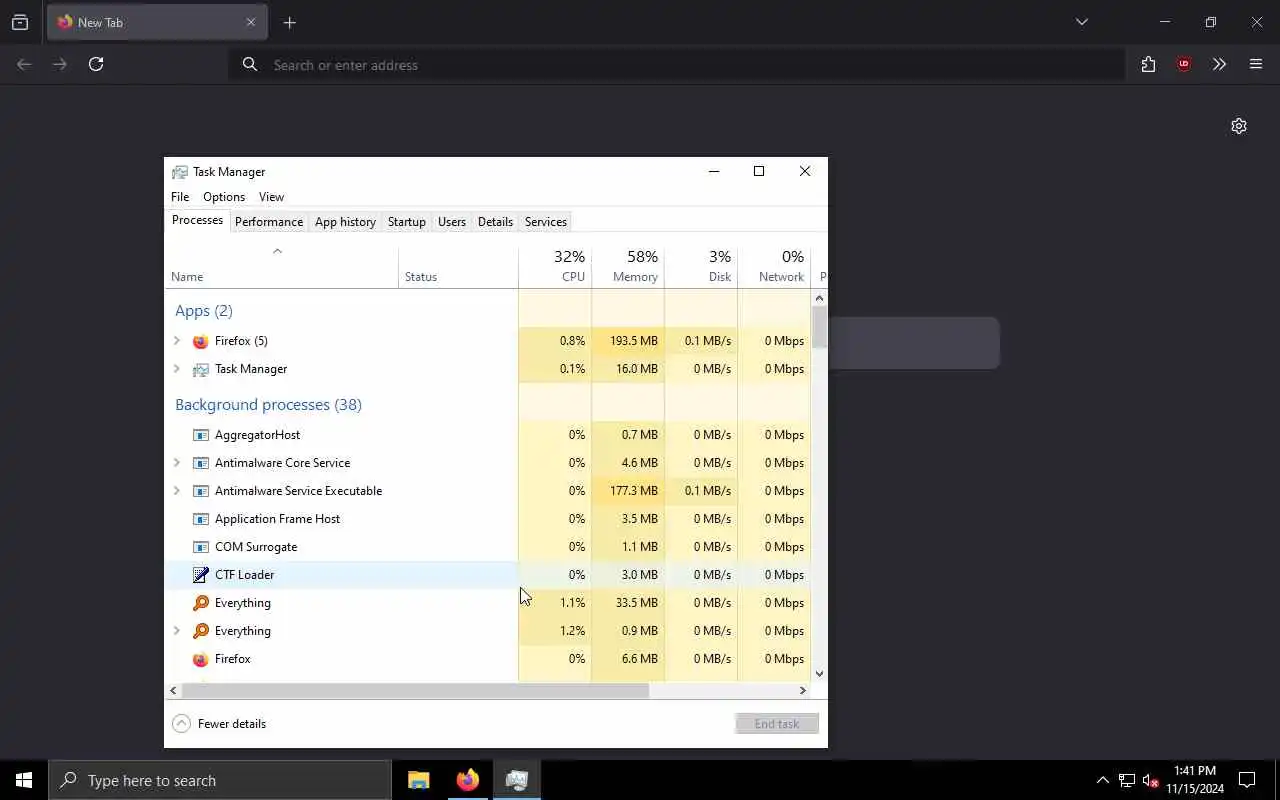Click the Windows taskbar search box
Viewport: 1280px width, 800px height.
pos(220,780)
